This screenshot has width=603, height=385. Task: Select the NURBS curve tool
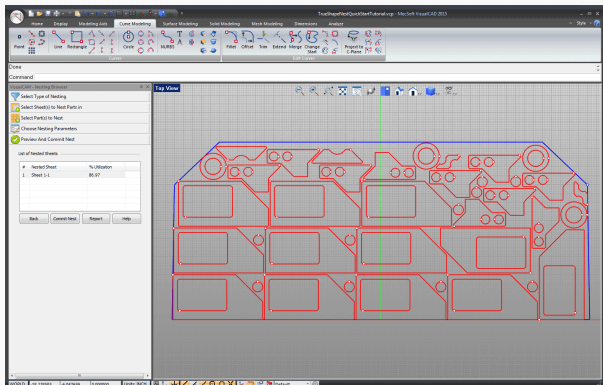click(x=167, y=40)
